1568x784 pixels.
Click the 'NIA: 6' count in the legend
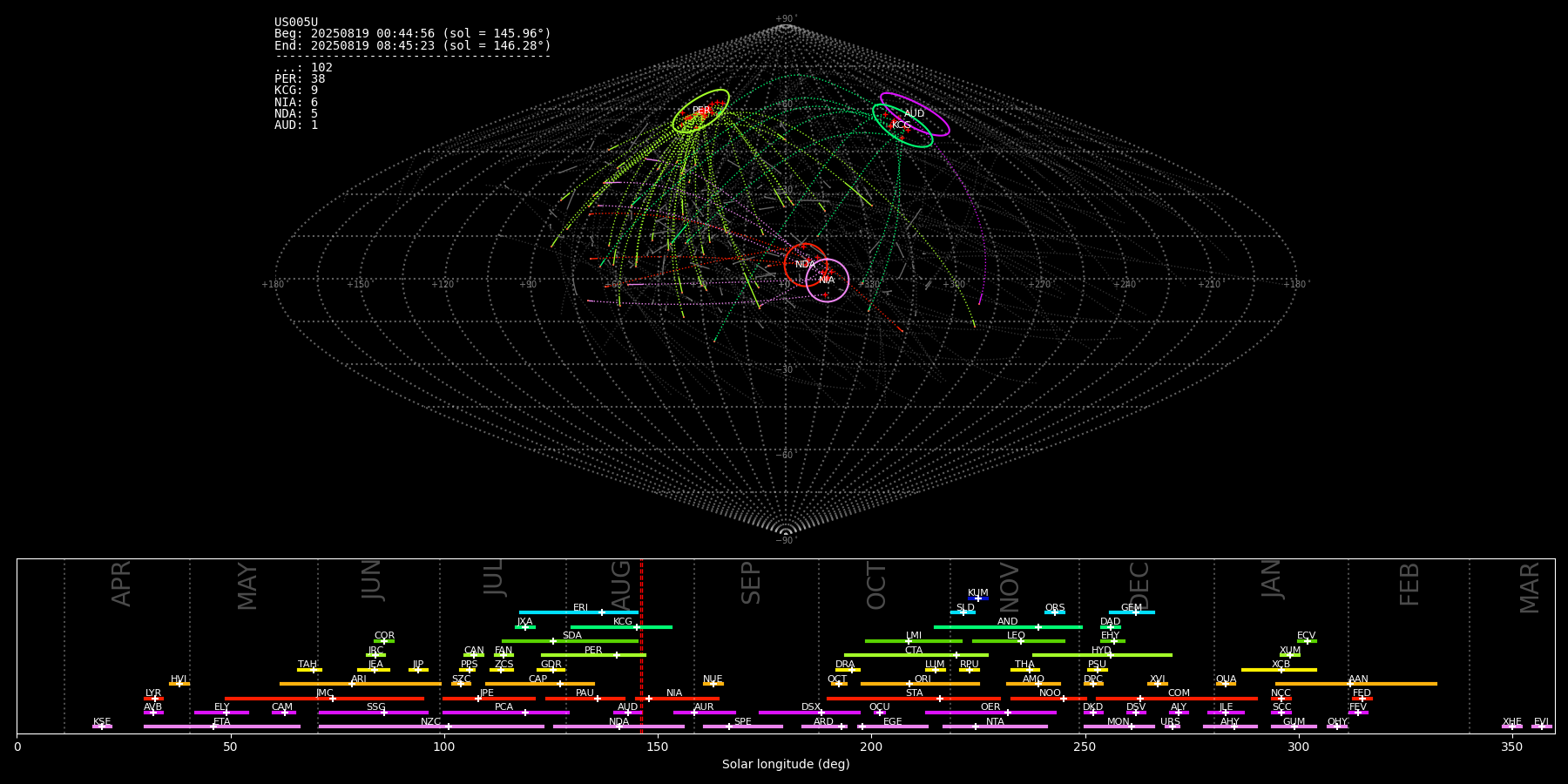click(x=296, y=102)
